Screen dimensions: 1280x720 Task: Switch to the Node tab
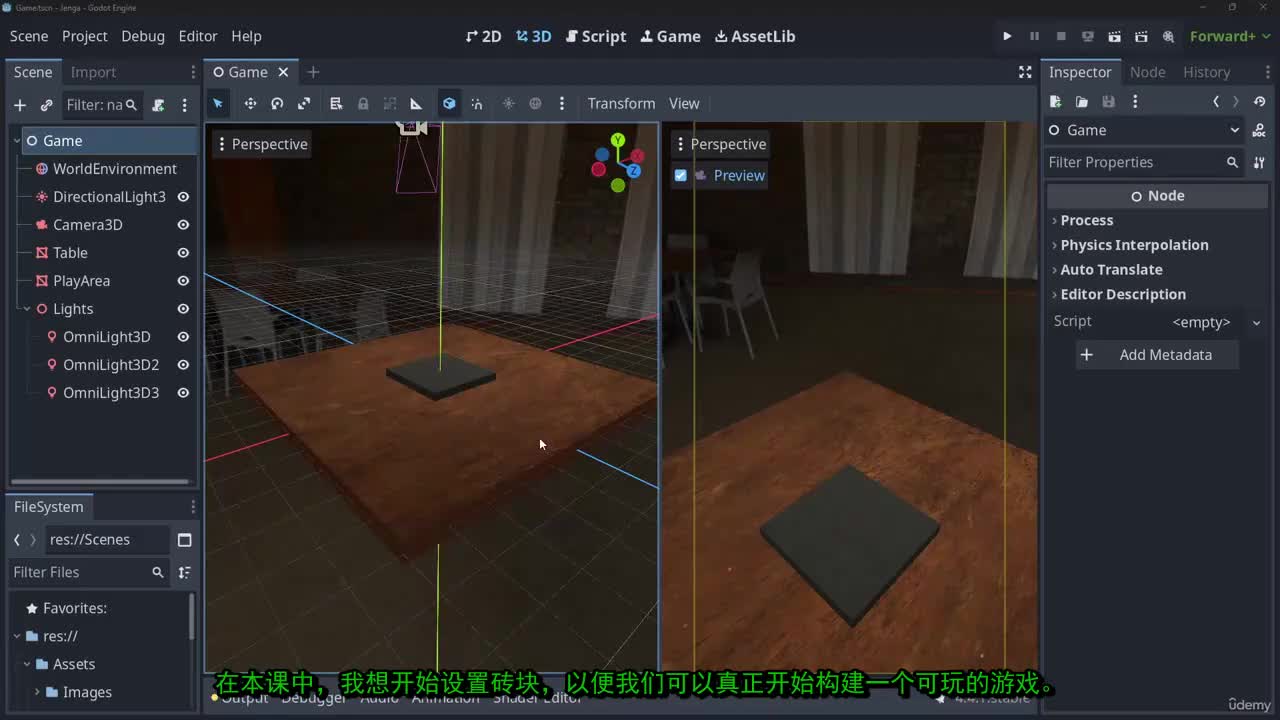pos(1147,72)
